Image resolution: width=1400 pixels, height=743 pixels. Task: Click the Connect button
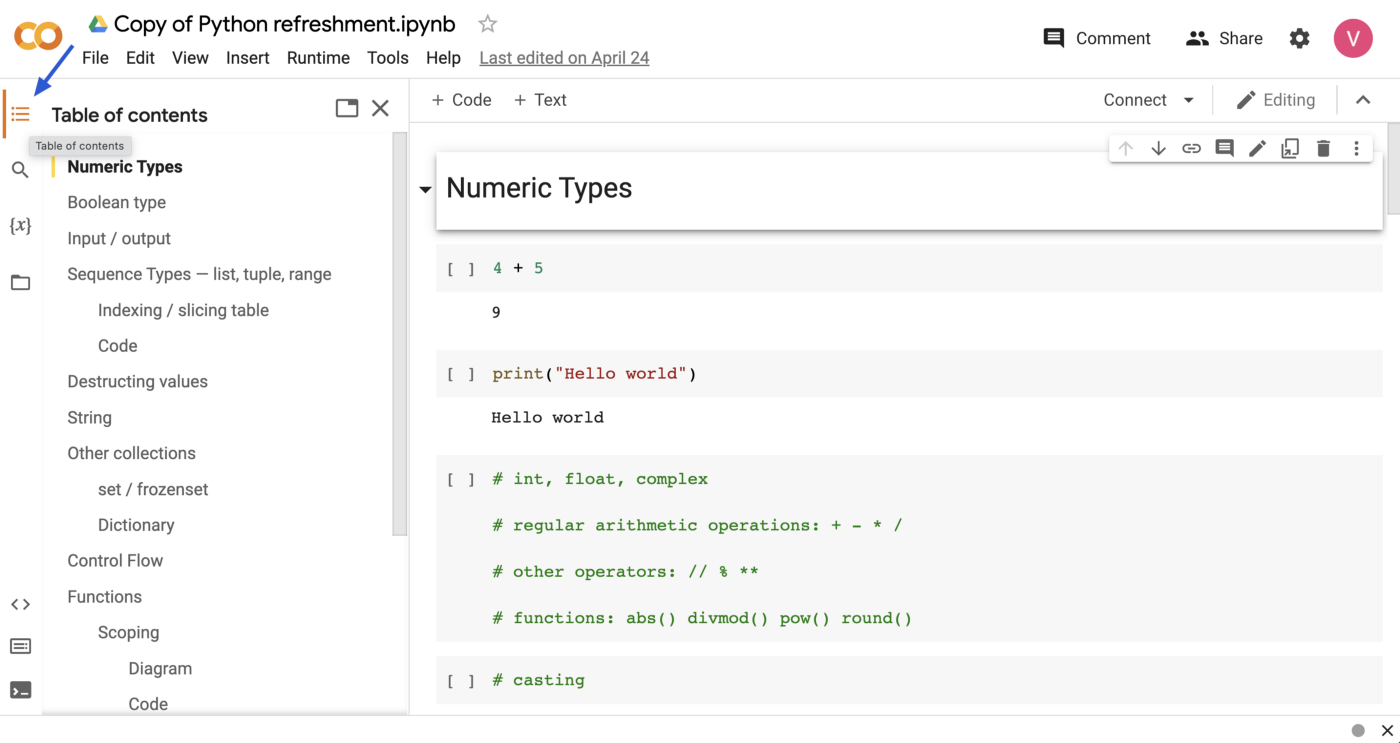click(x=1135, y=100)
